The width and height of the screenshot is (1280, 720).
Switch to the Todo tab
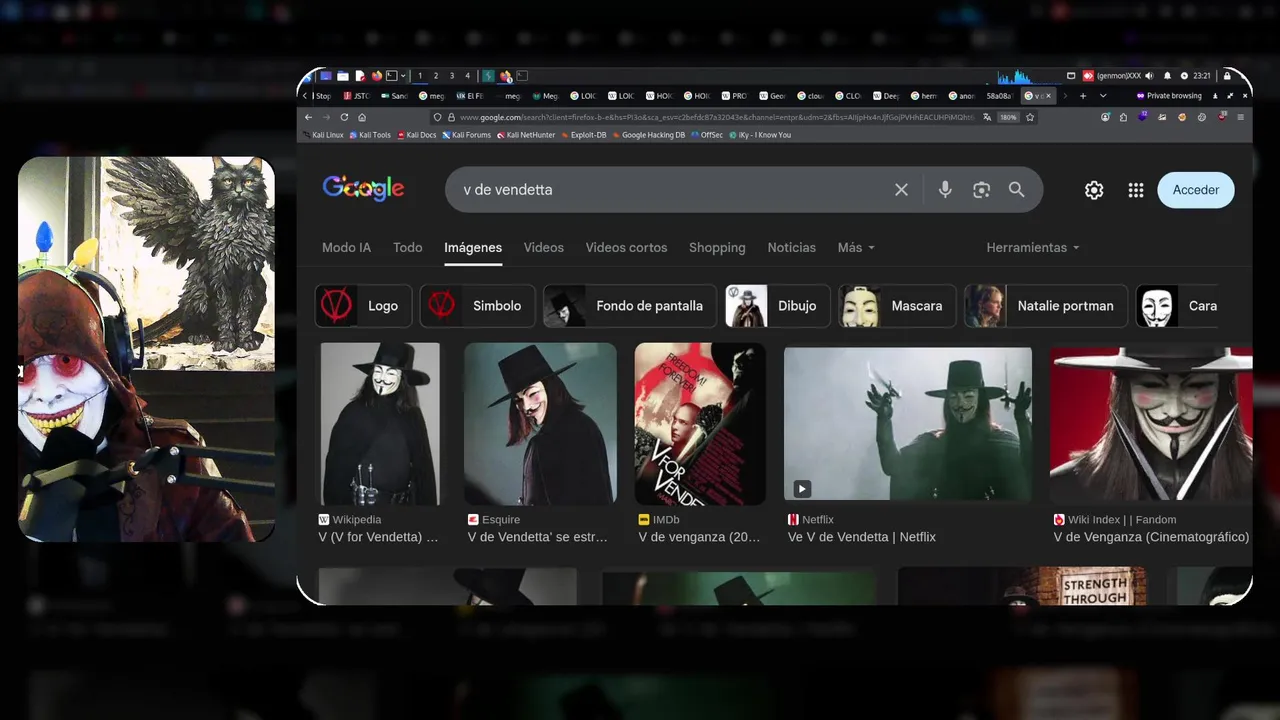(x=407, y=247)
